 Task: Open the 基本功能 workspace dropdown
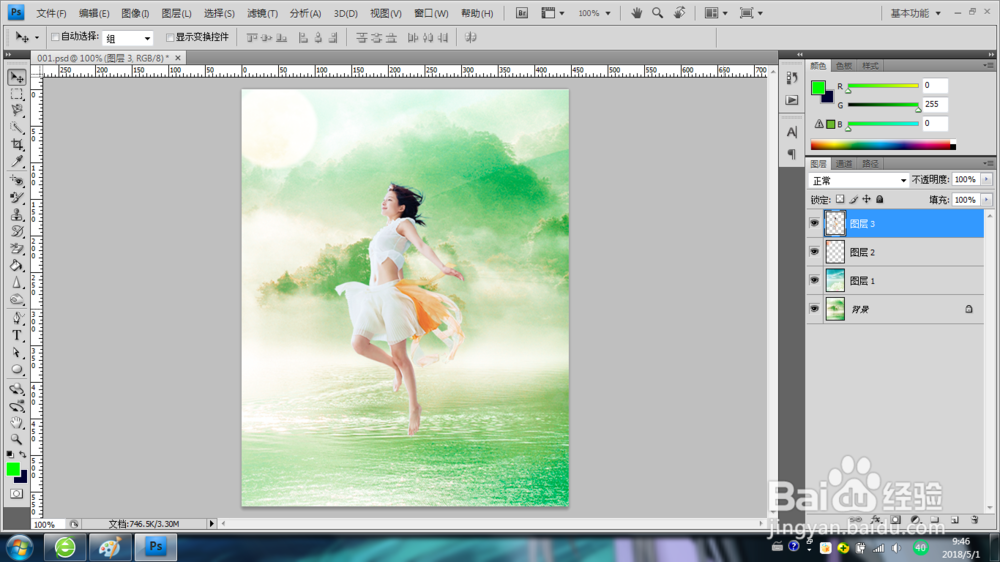coord(916,13)
